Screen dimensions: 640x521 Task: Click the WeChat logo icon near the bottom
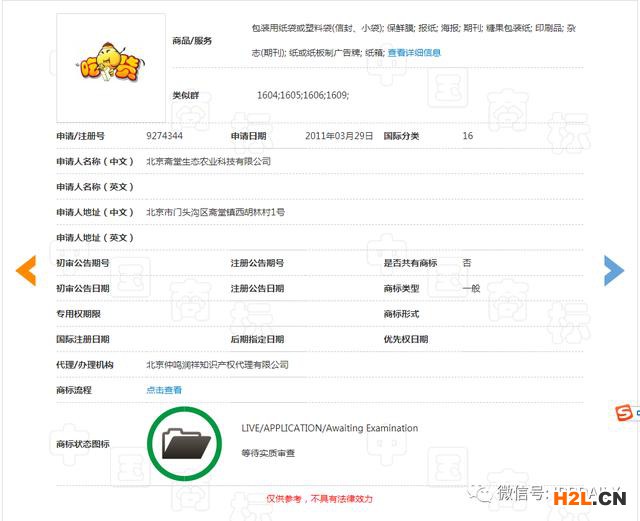click(x=484, y=493)
